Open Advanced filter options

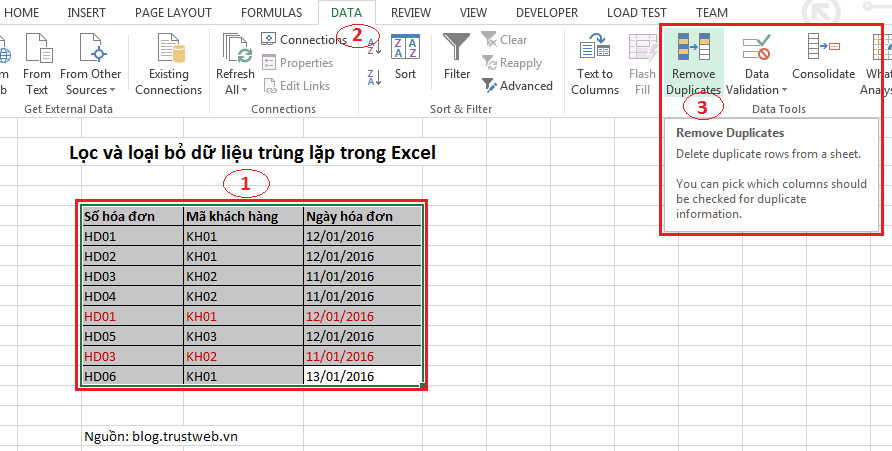coord(517,86)
